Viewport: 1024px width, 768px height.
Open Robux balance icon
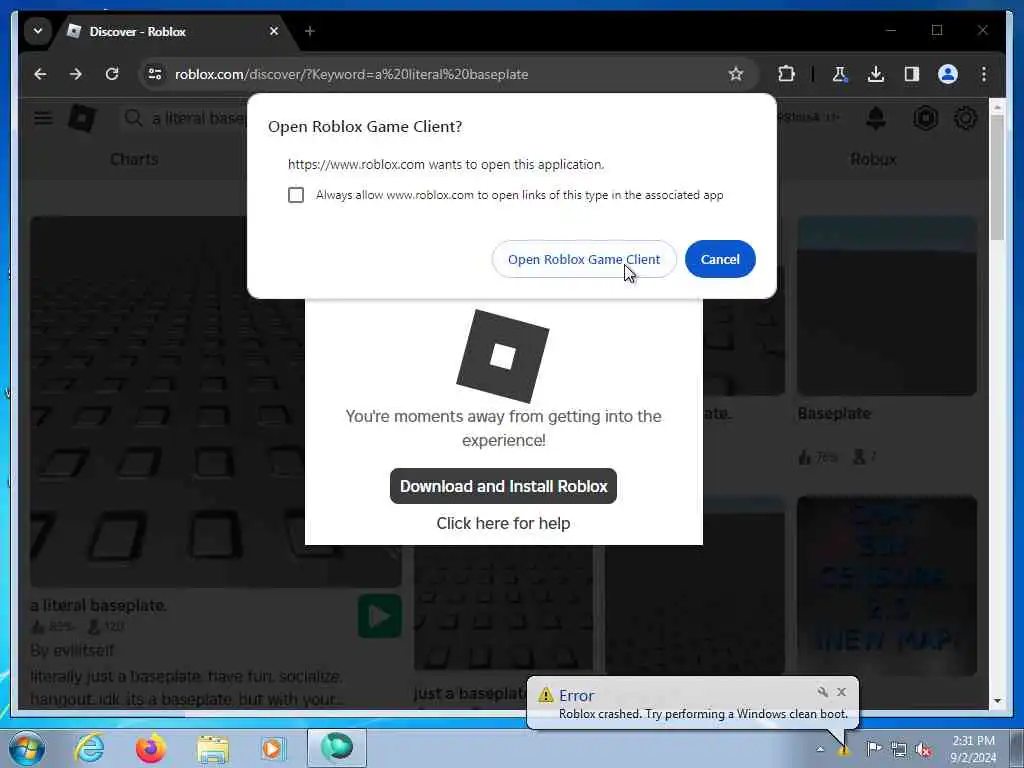(925, 118)
